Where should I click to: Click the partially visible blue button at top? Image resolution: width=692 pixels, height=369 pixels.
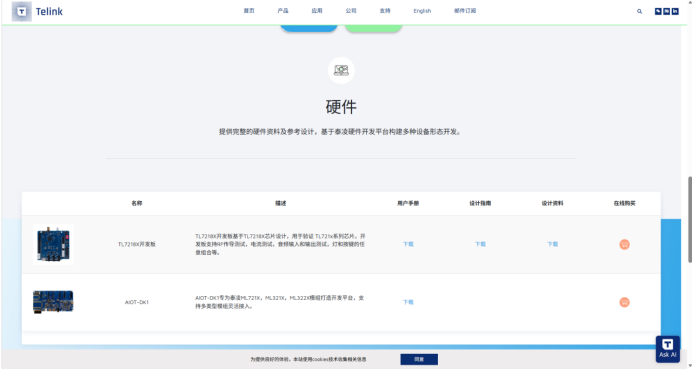coord(309,28)
